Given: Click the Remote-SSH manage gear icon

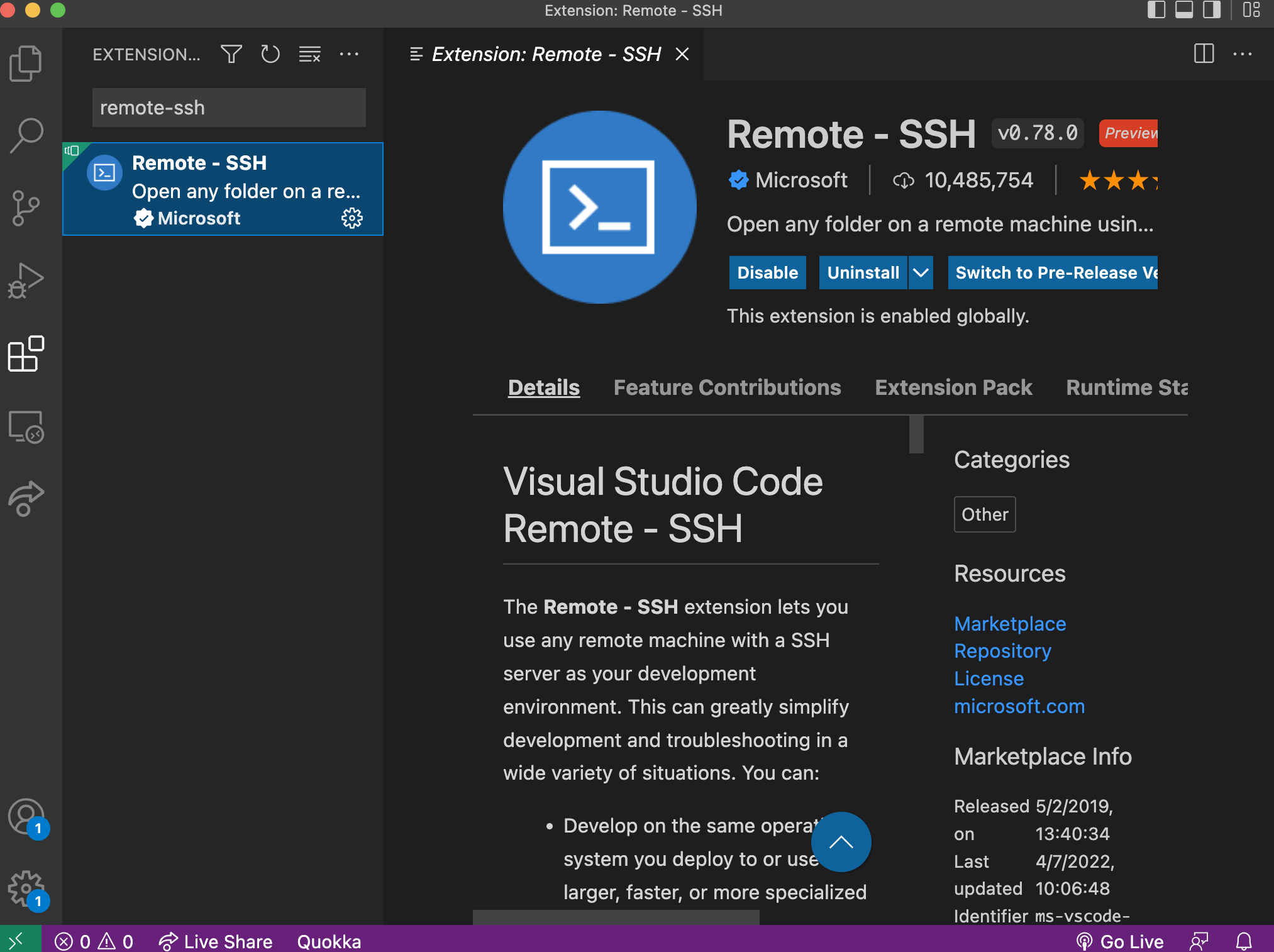Looking at the screenshot, I should point(352,218).
